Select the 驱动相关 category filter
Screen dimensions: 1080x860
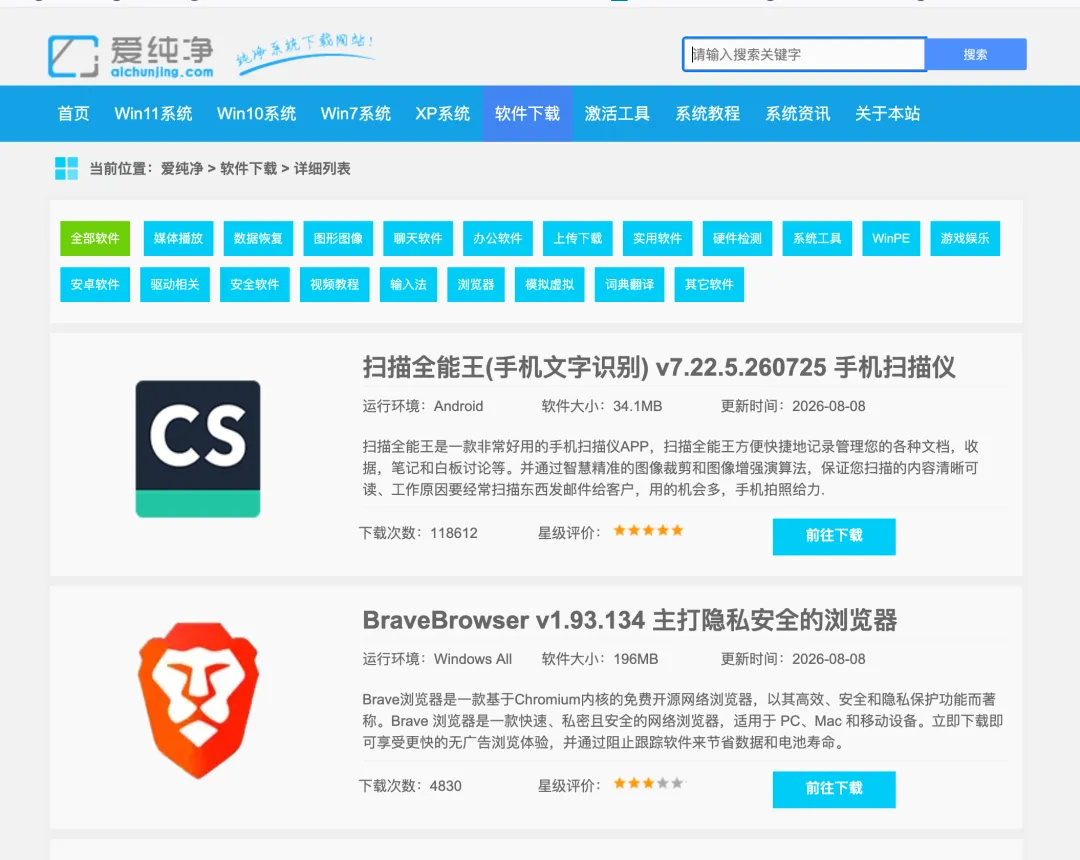175,284
